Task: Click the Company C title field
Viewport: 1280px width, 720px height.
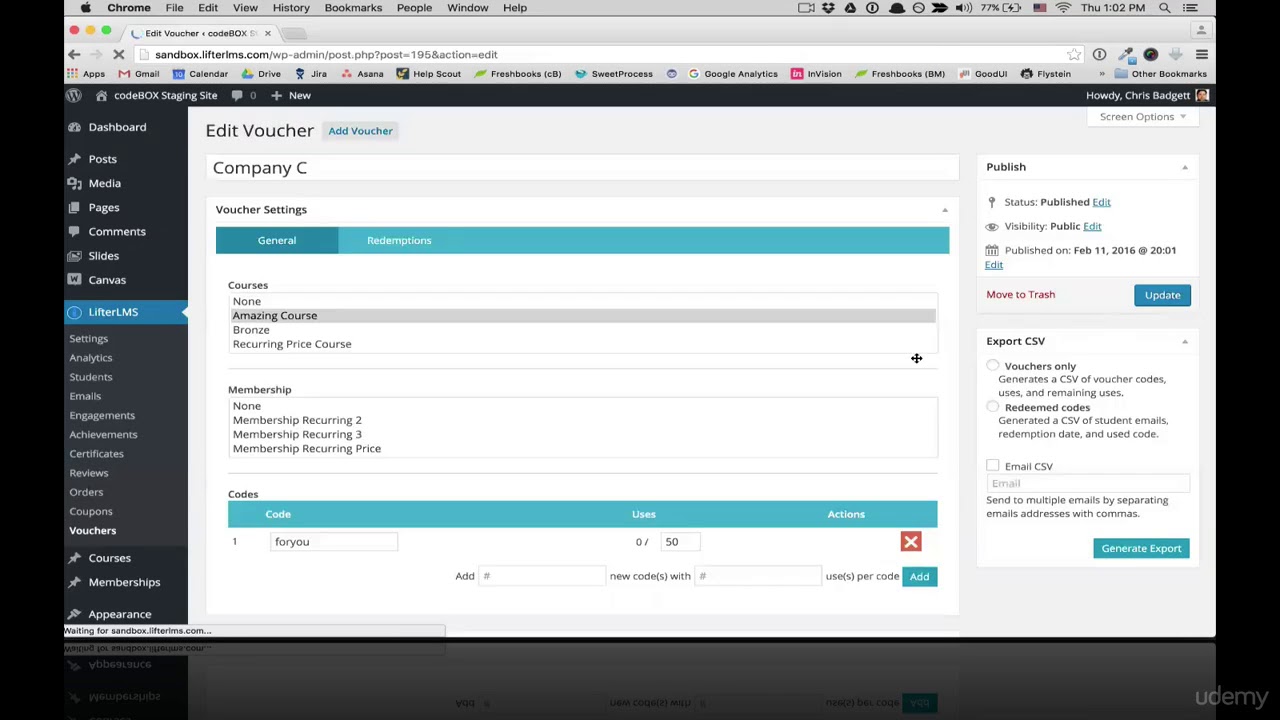Action: pyautogui.click(x=583, y=168)
